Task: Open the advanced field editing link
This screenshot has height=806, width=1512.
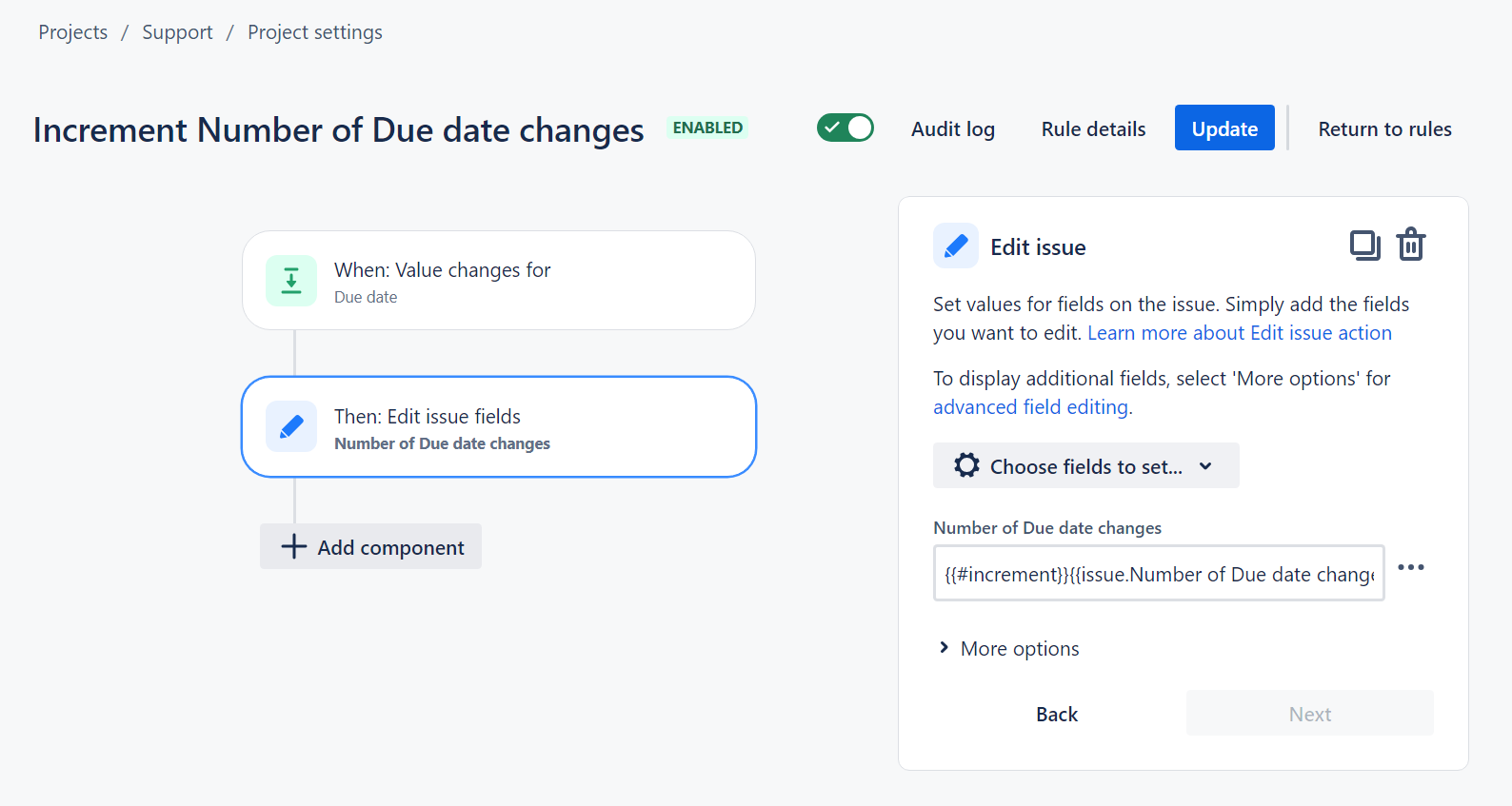Action: pyautogui.click(x=1030, y=407)
